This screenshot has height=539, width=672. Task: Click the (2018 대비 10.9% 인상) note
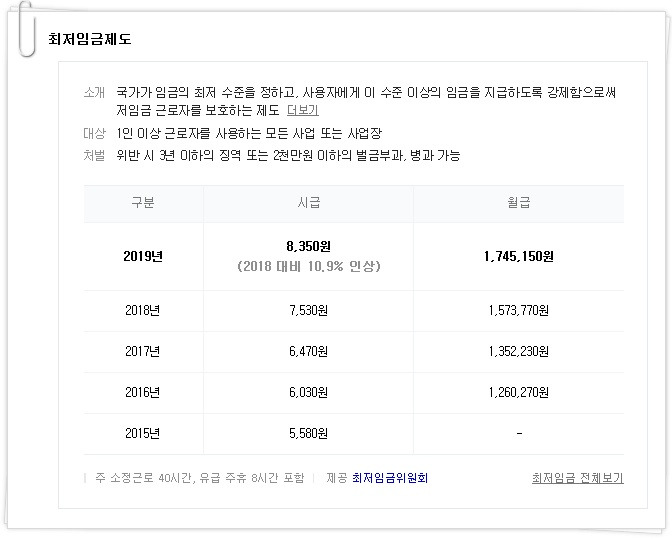click(x=309, y=266)
